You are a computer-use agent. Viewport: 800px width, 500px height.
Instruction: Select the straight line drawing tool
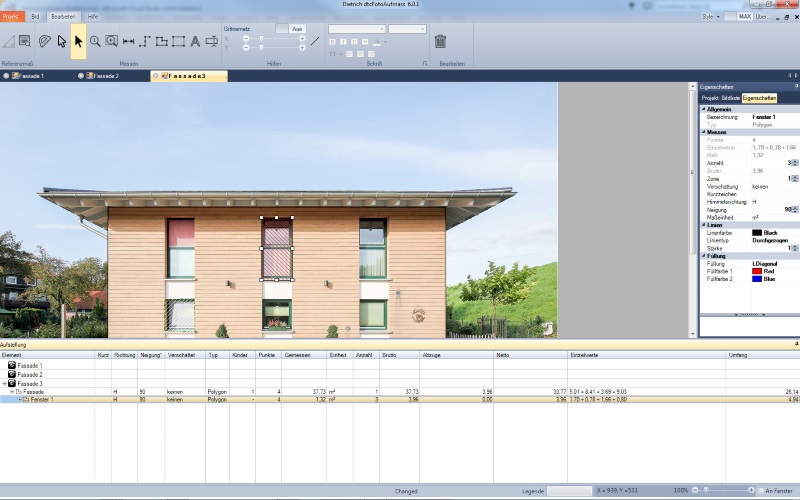click(315, 41)
